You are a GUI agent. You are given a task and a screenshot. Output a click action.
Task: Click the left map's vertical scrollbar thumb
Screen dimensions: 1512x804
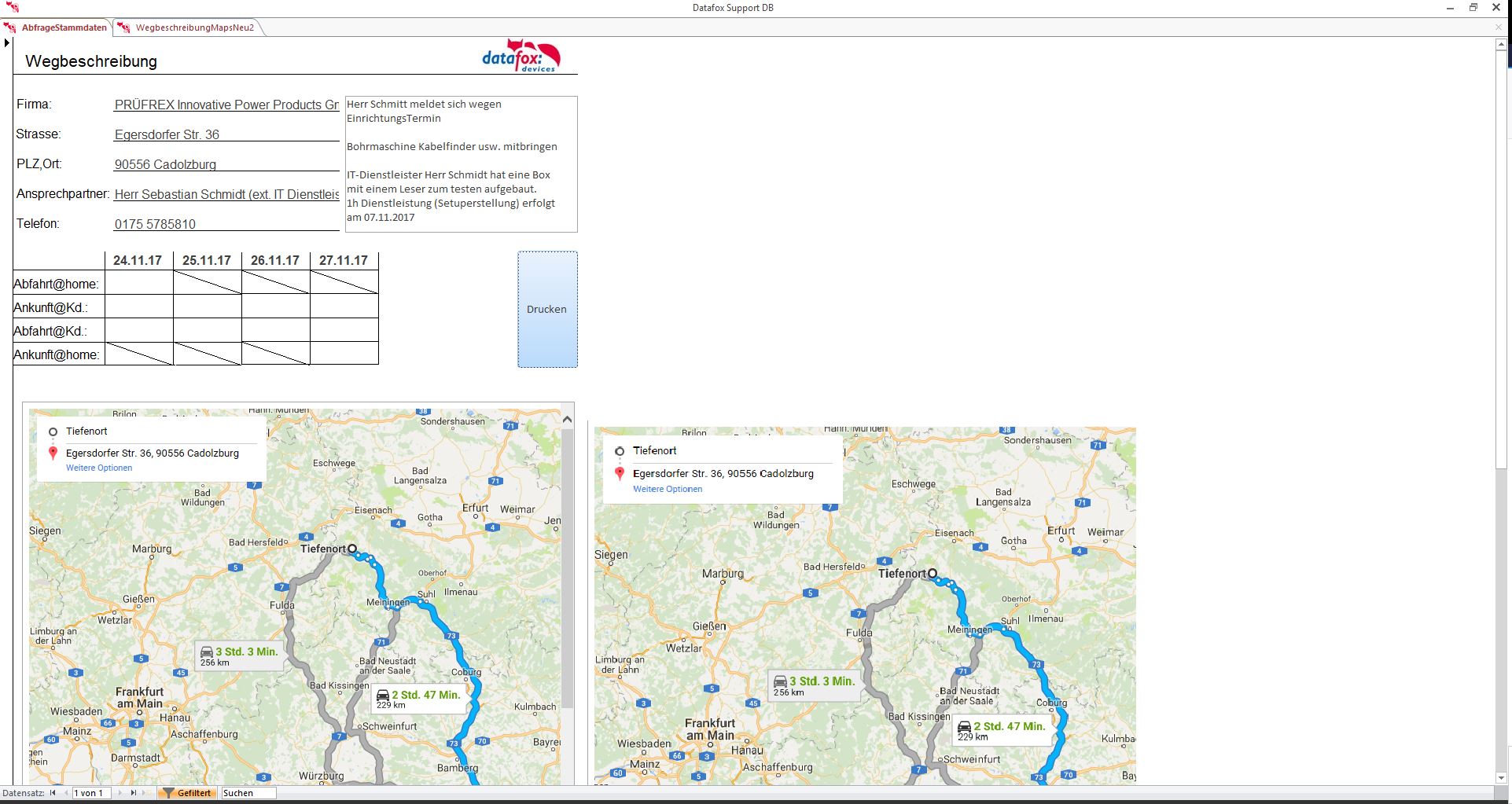[568, 567]
